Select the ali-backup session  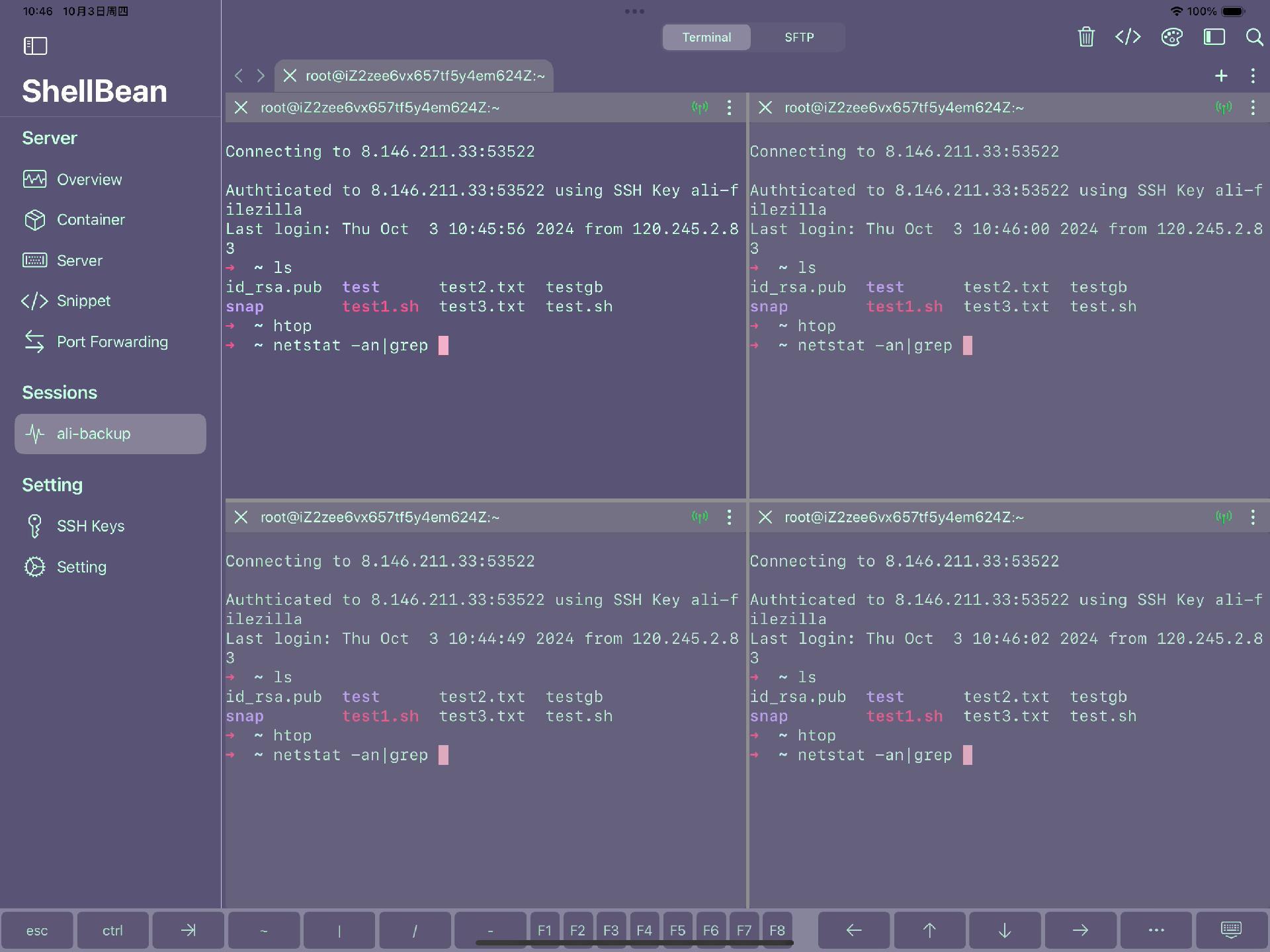pos(110,434)
